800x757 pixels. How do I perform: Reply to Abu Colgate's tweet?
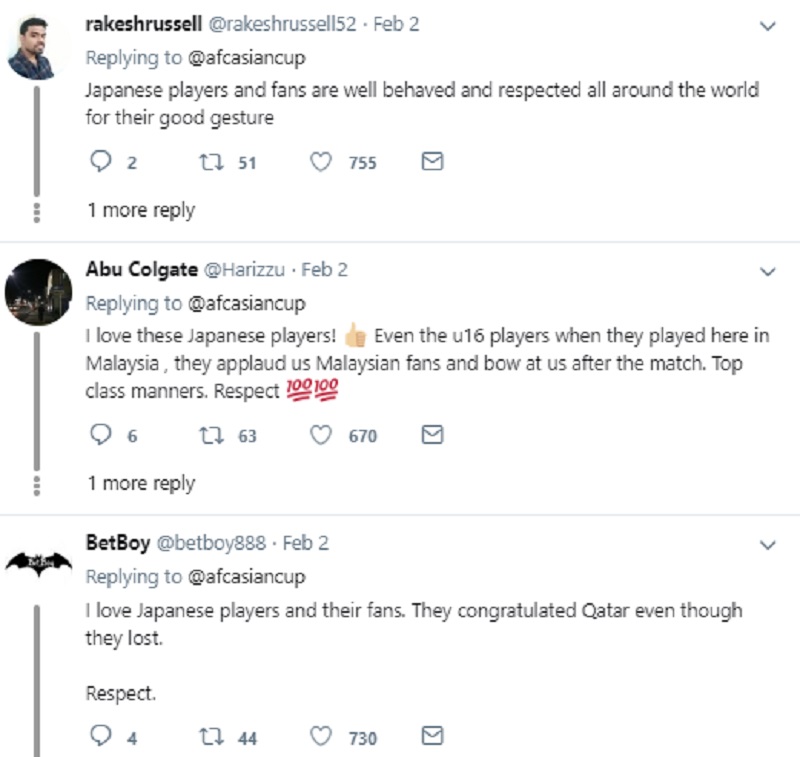tap(101, 435)
